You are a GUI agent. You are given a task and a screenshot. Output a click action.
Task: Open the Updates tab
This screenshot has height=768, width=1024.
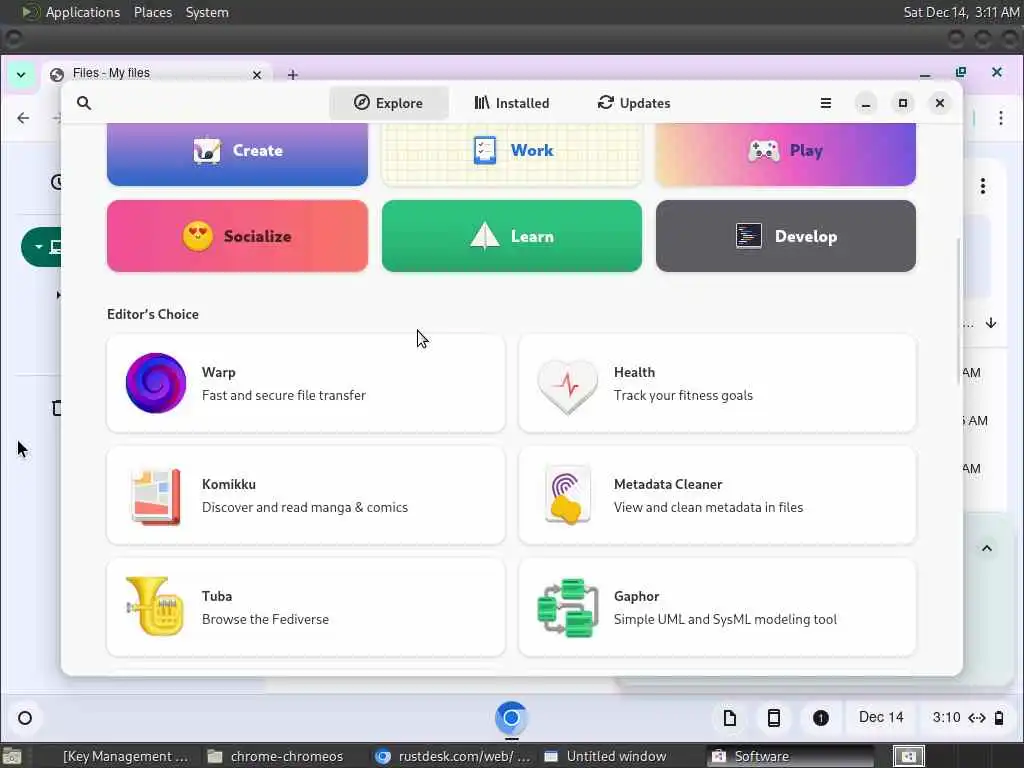tap(634, 103)
